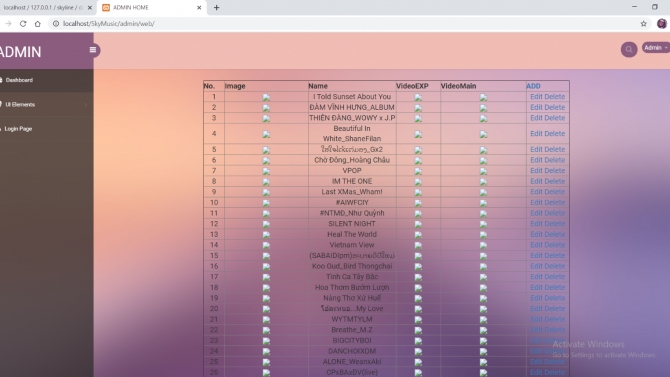Click the ADD link in table header
Viewport: 670px width, 377px height.
tap(533, 86)
